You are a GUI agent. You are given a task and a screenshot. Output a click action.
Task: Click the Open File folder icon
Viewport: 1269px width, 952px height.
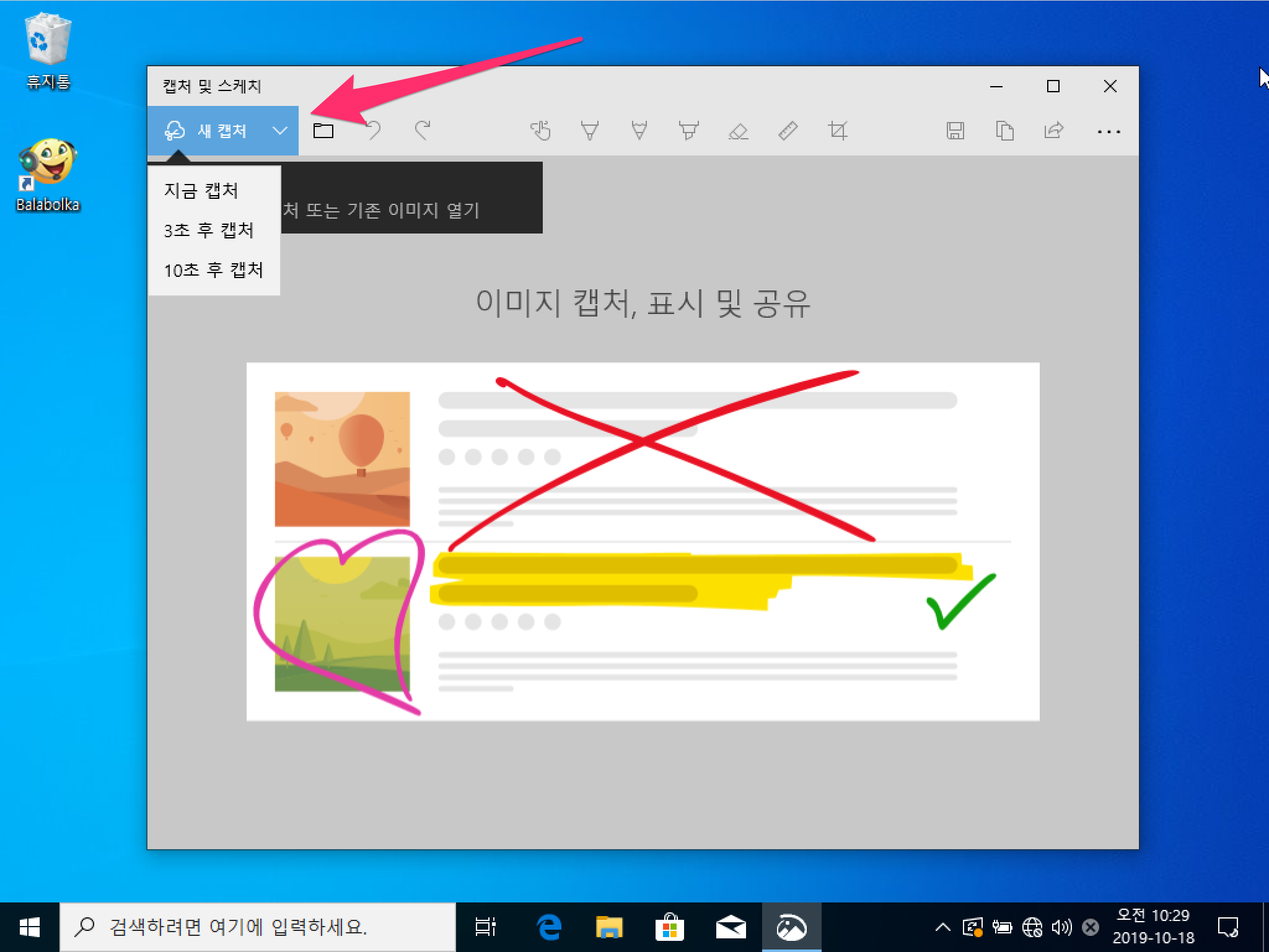coord(323,131)
